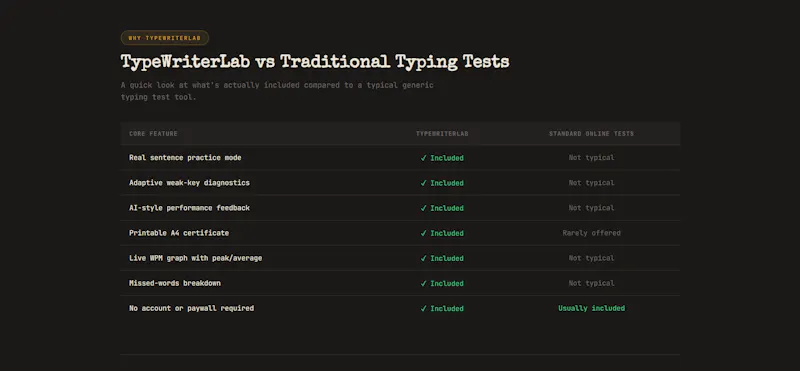This screenshot has height=371, width=800.
Task: Select the Printable A4 certificate row label
Action: (179, 233)
